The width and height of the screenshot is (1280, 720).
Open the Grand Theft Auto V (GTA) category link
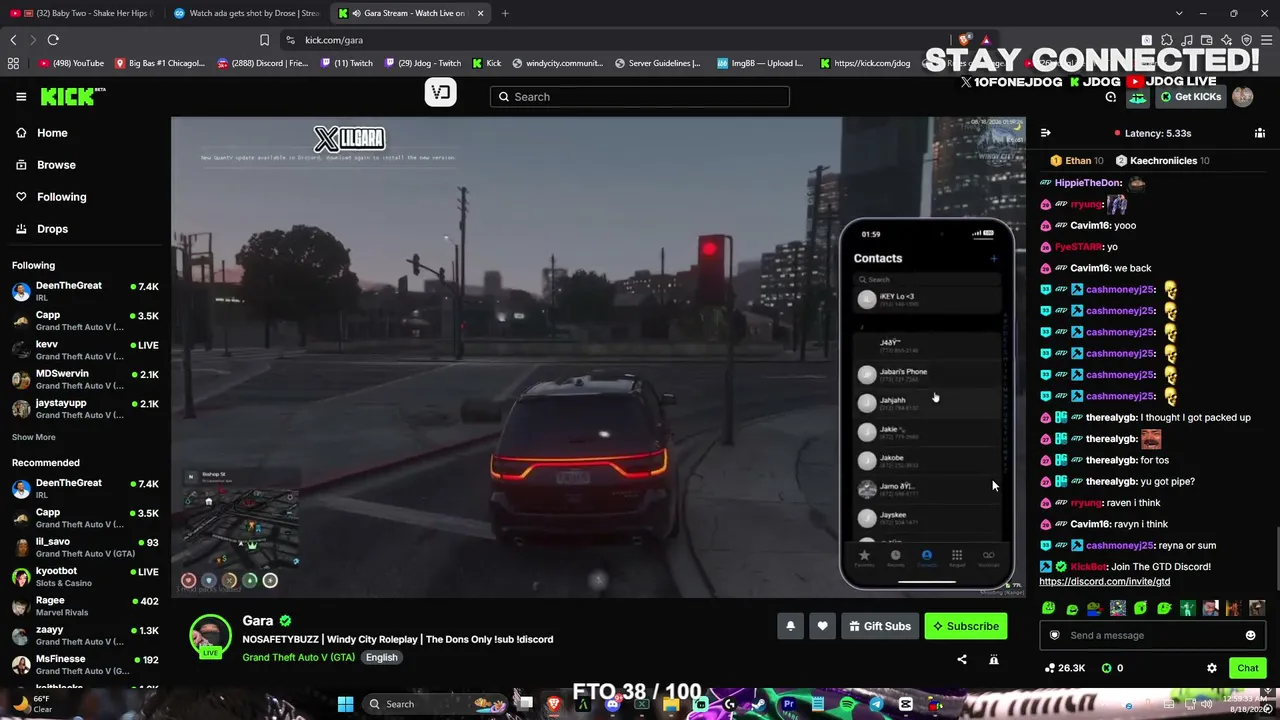[x=298, y=657]
